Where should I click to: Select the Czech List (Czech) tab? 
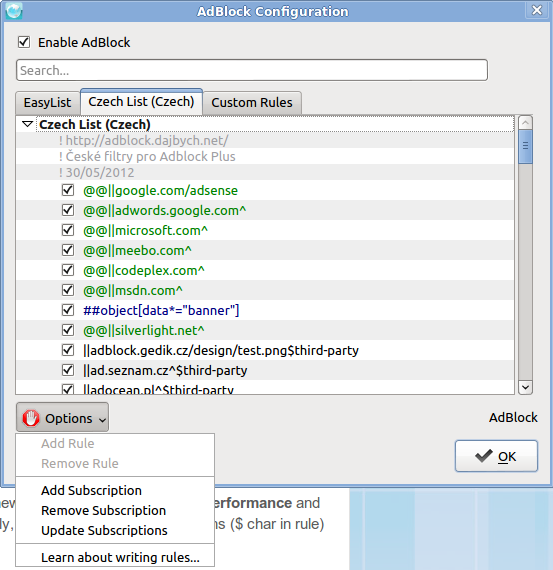(141, 102)
